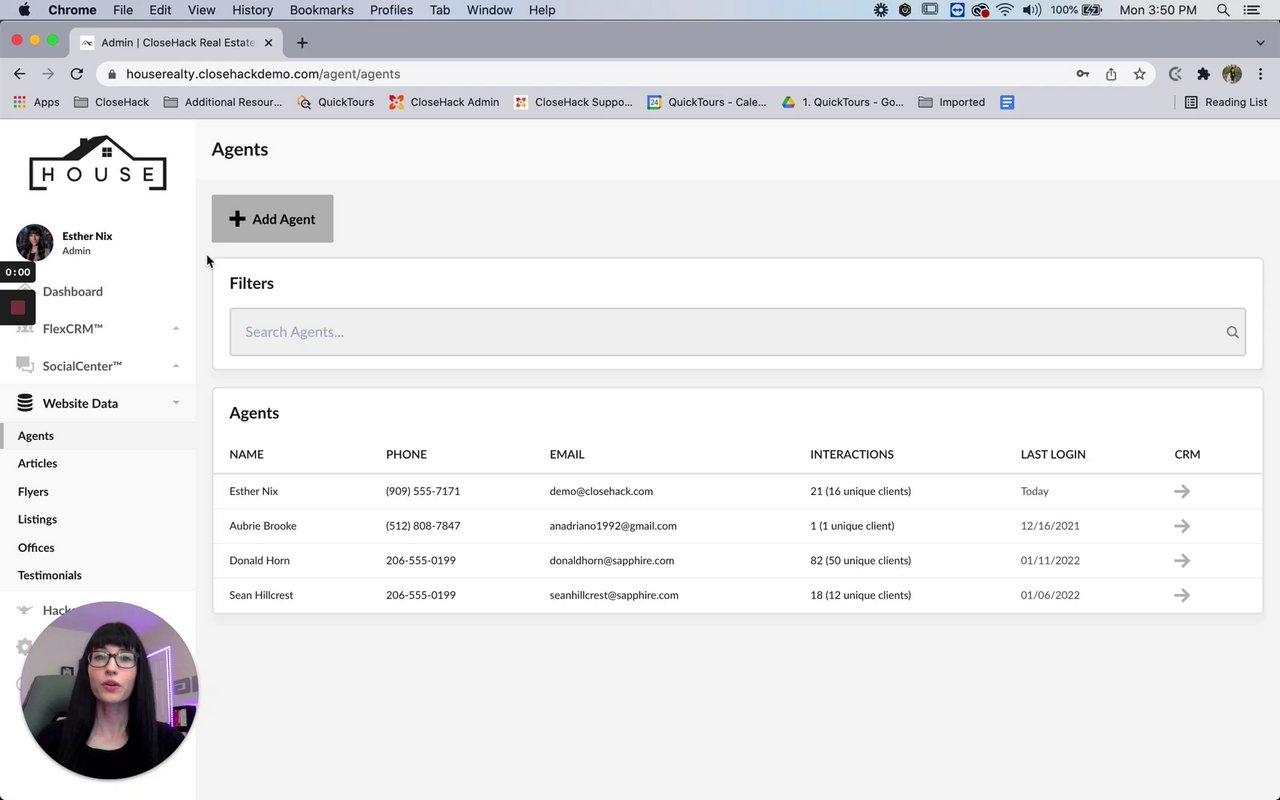Go to the Dashboard
Screen dimensions: 1280x800
tap(73, 292)
